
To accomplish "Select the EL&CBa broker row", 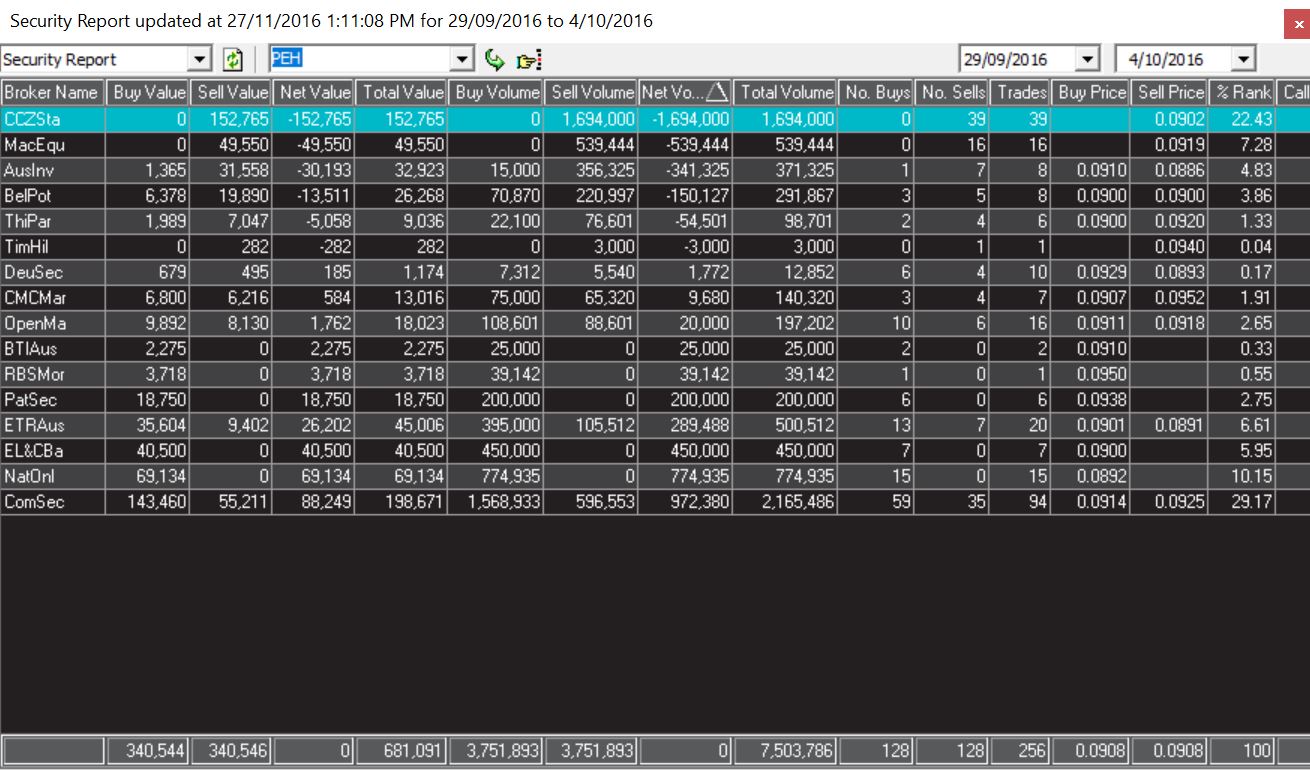I will [x=655, y=450].
